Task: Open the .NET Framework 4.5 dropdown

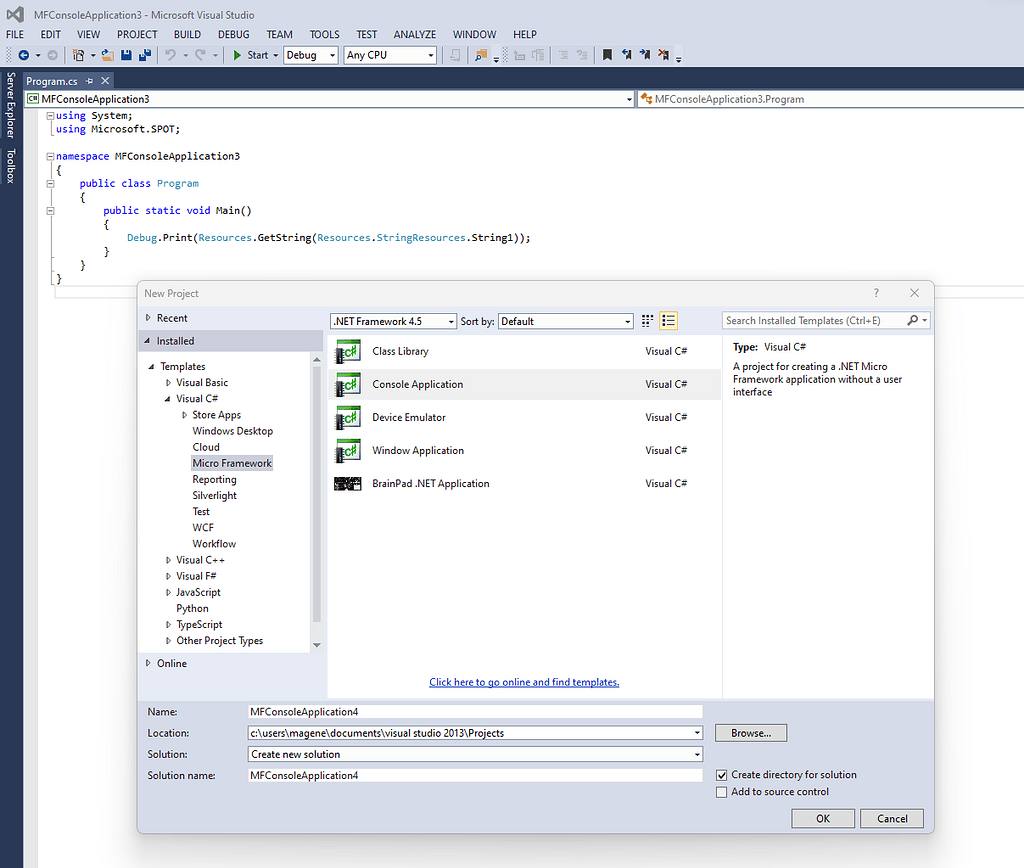Action: pos(393,321)
